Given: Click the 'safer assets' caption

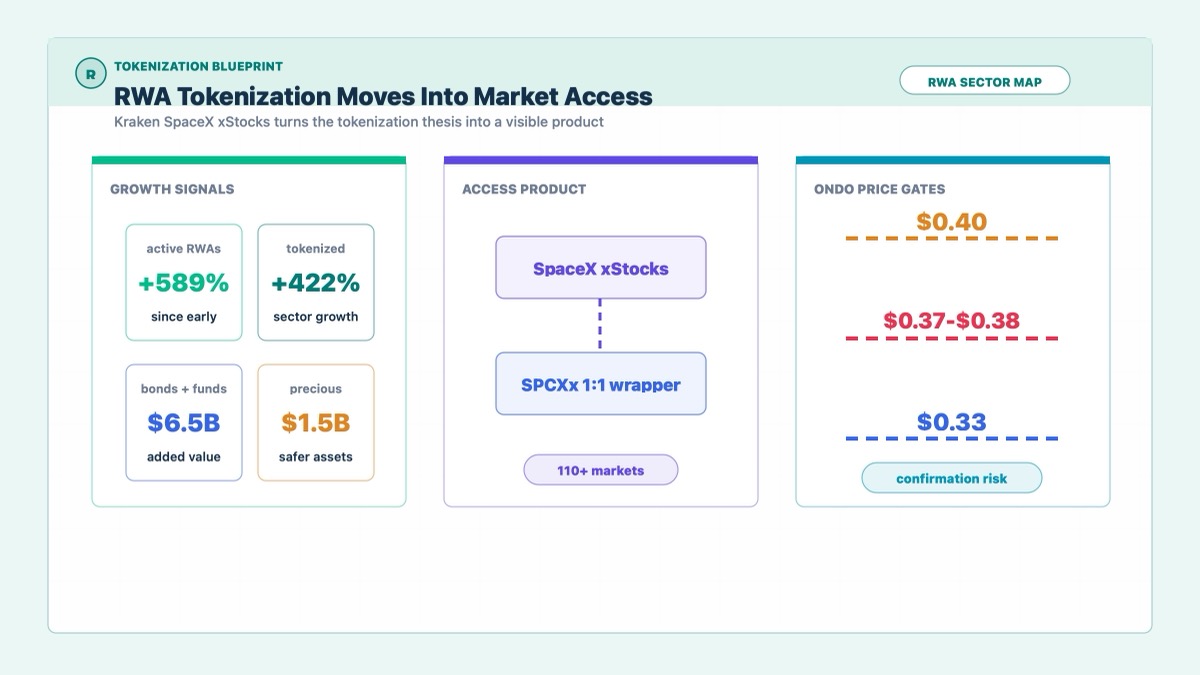Looking at the screenshot, I should (316, 457).
